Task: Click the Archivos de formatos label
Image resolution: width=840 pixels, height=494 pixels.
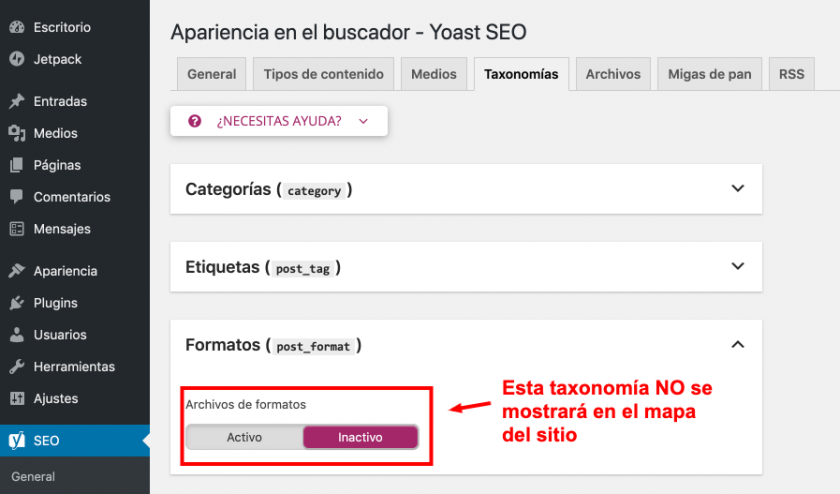Action: 246,405
